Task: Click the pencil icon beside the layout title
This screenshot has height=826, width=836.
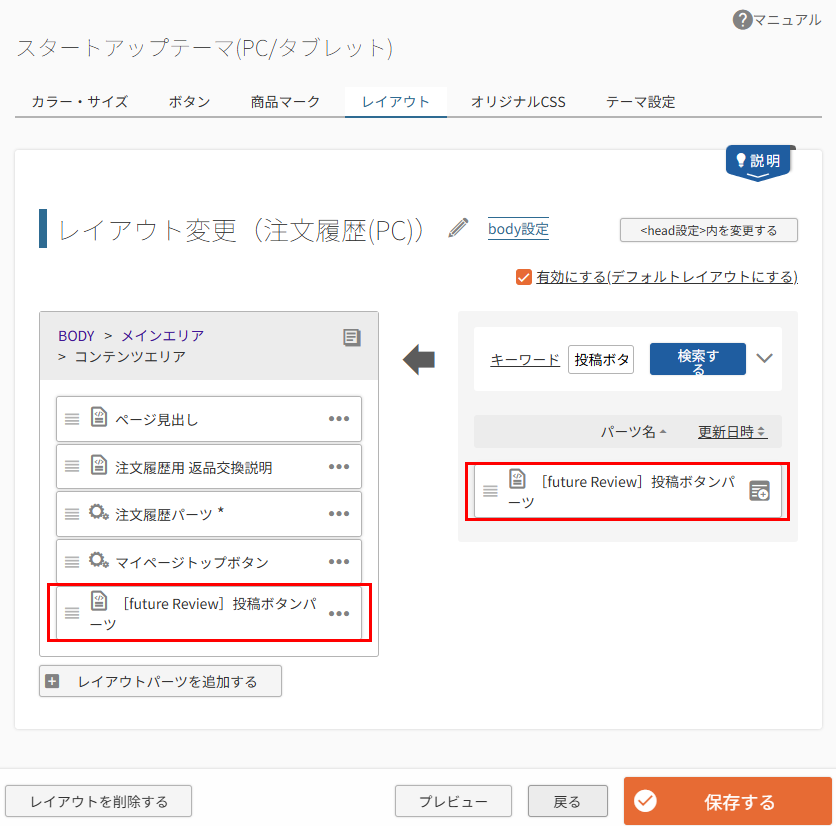Action: (458, 228)
